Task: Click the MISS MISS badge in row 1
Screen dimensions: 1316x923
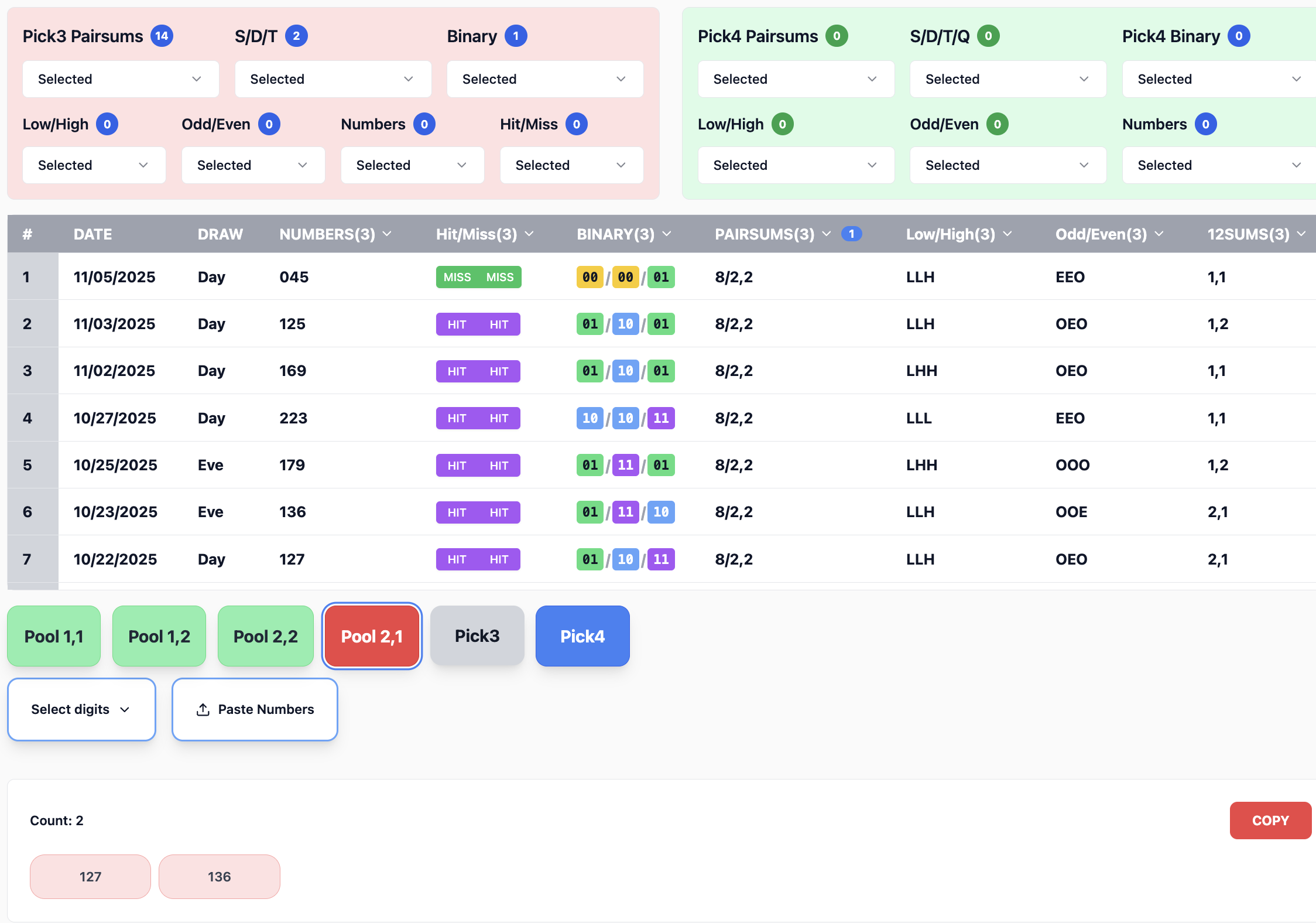Action: click(478, 277)
